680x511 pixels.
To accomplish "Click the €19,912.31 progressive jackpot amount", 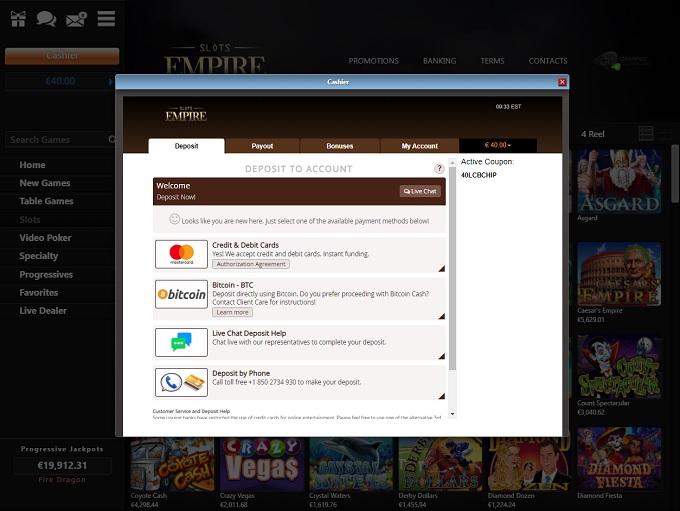I will coord(62,465).
